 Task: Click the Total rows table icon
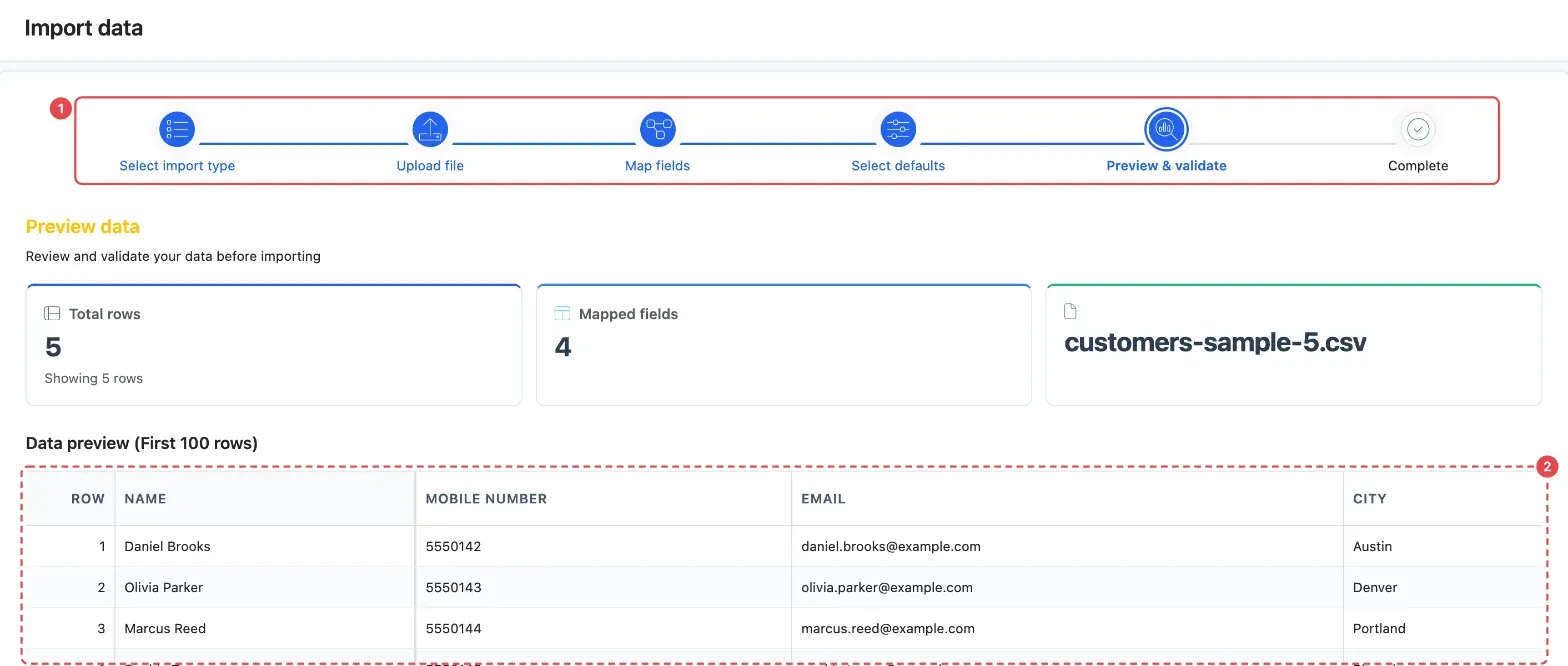(52, 313)
